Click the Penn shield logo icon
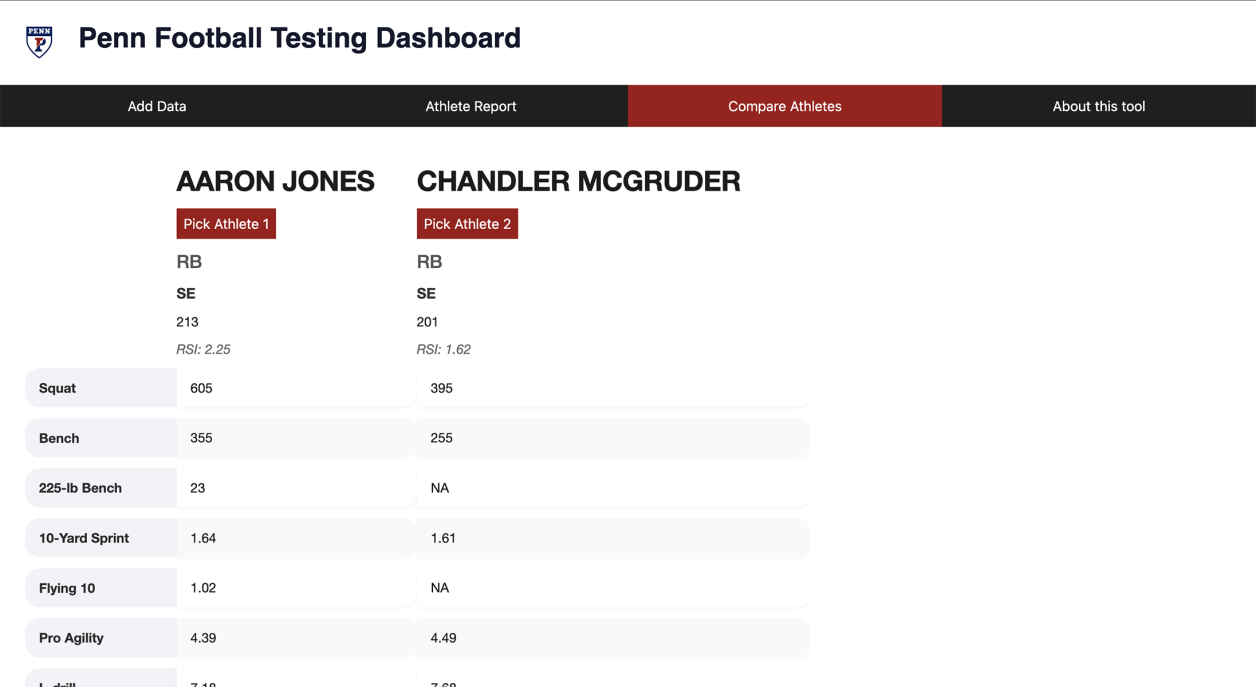 coord(39,41)
